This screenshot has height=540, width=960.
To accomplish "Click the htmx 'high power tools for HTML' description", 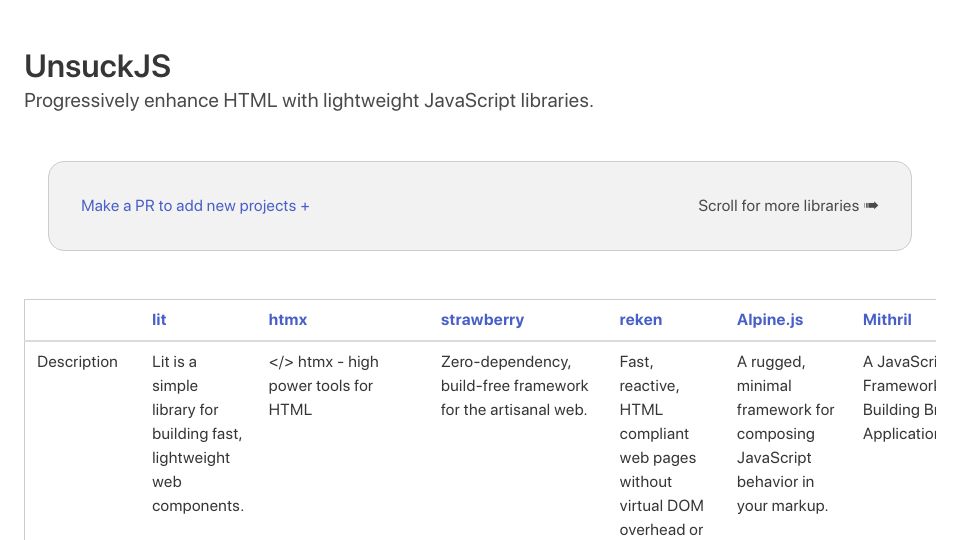I will [323, 386].
